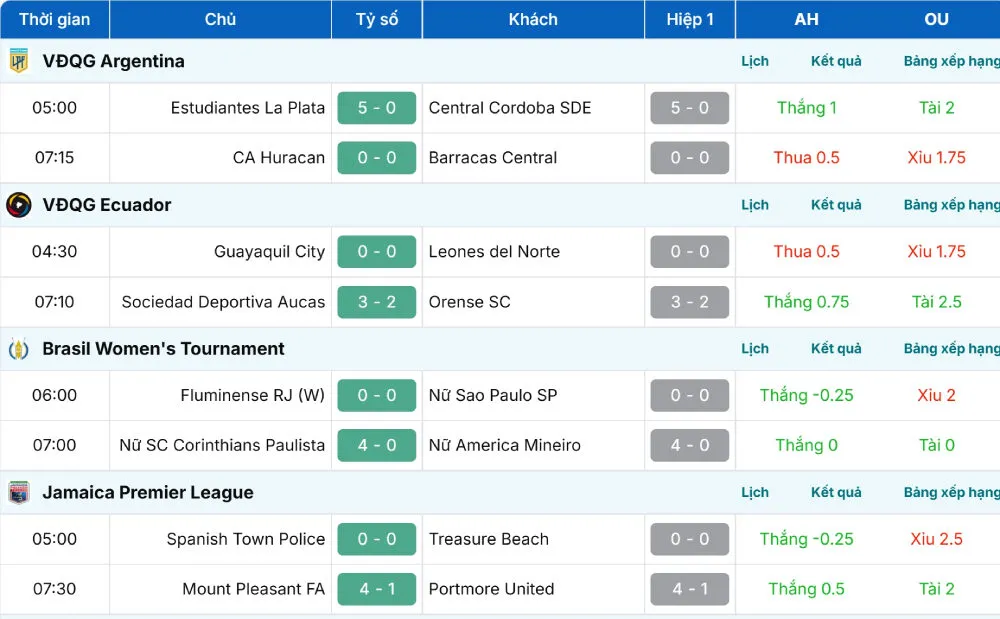Viewport: 1000px width, 619px height.
Task: Select team Nữ SC Corinthians Paulista
Action: click(222, 445)
